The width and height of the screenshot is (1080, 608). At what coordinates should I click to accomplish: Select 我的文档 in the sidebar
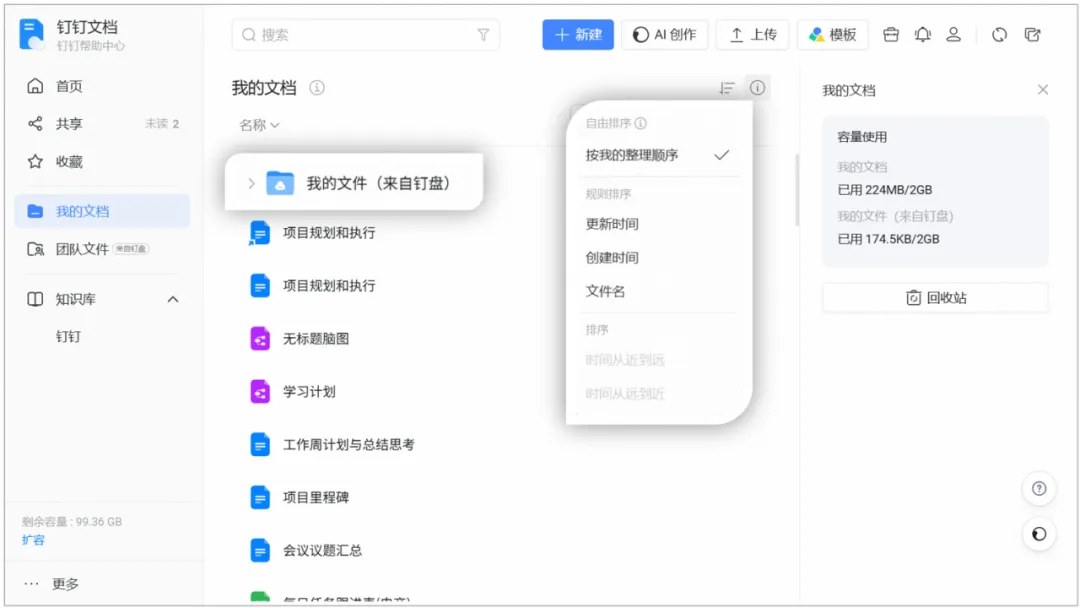[x=102, y=211]
